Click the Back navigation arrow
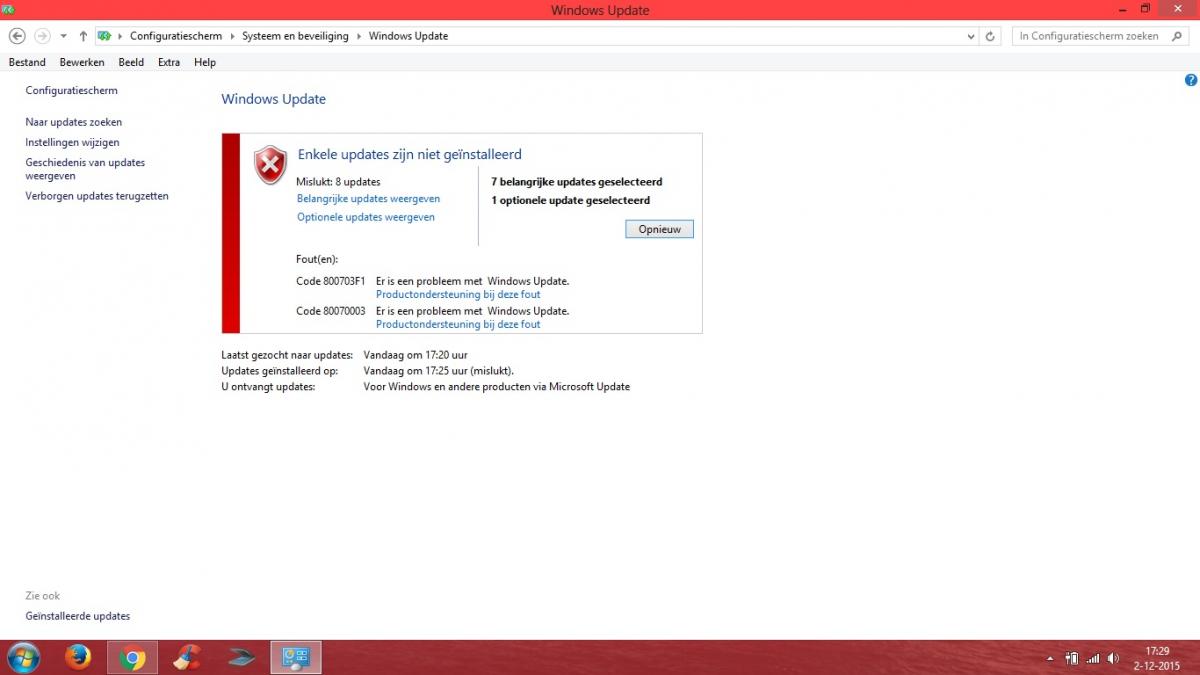The height and width of the screenshot is (675, 1200). (x=16, y=36)
